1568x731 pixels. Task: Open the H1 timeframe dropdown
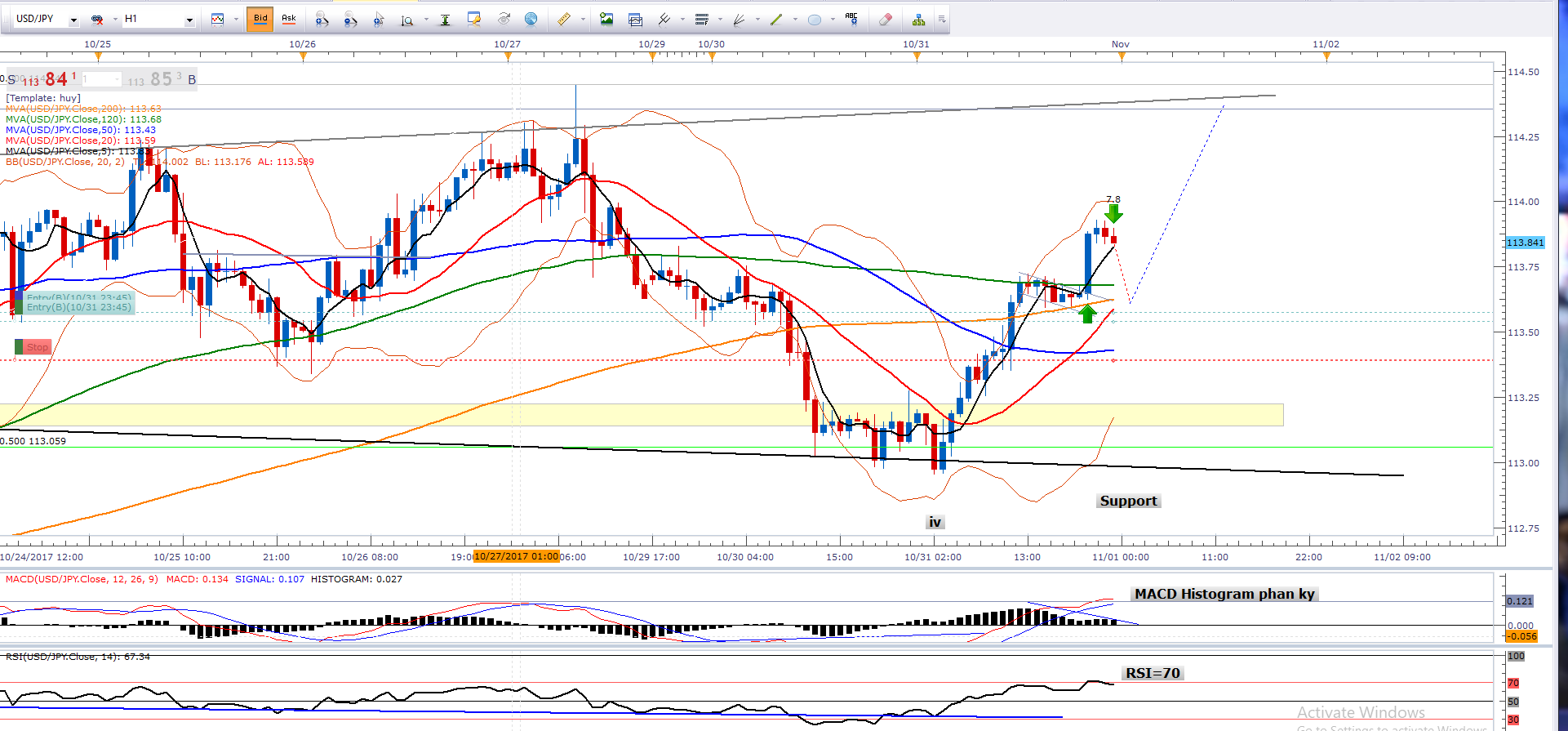(x=189, y=20)
